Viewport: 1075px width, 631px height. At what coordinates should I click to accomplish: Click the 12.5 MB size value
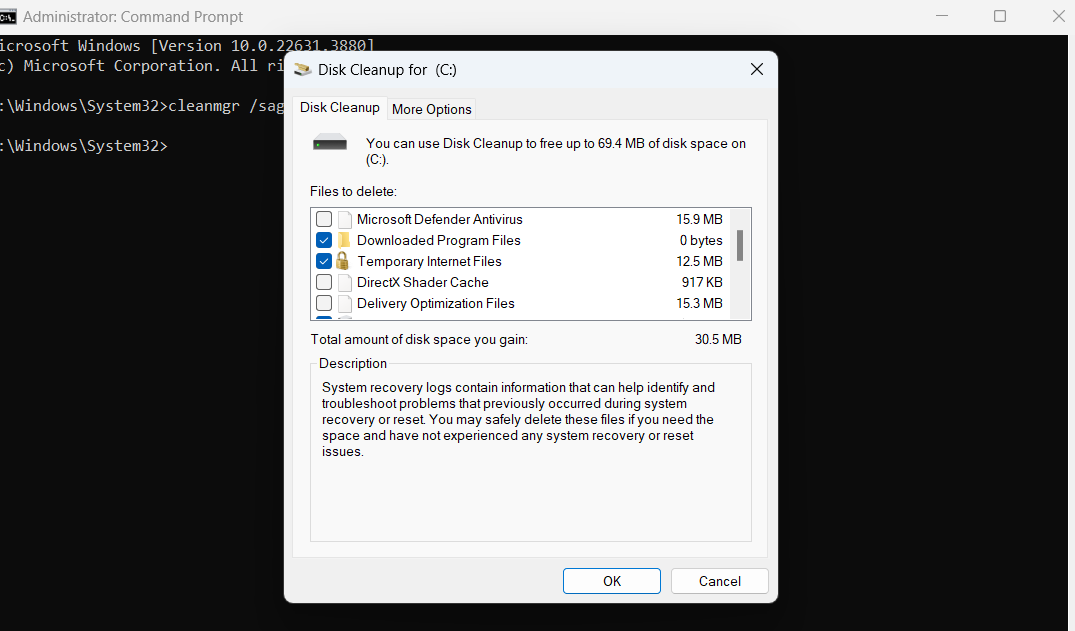click(x=699, y=261)
